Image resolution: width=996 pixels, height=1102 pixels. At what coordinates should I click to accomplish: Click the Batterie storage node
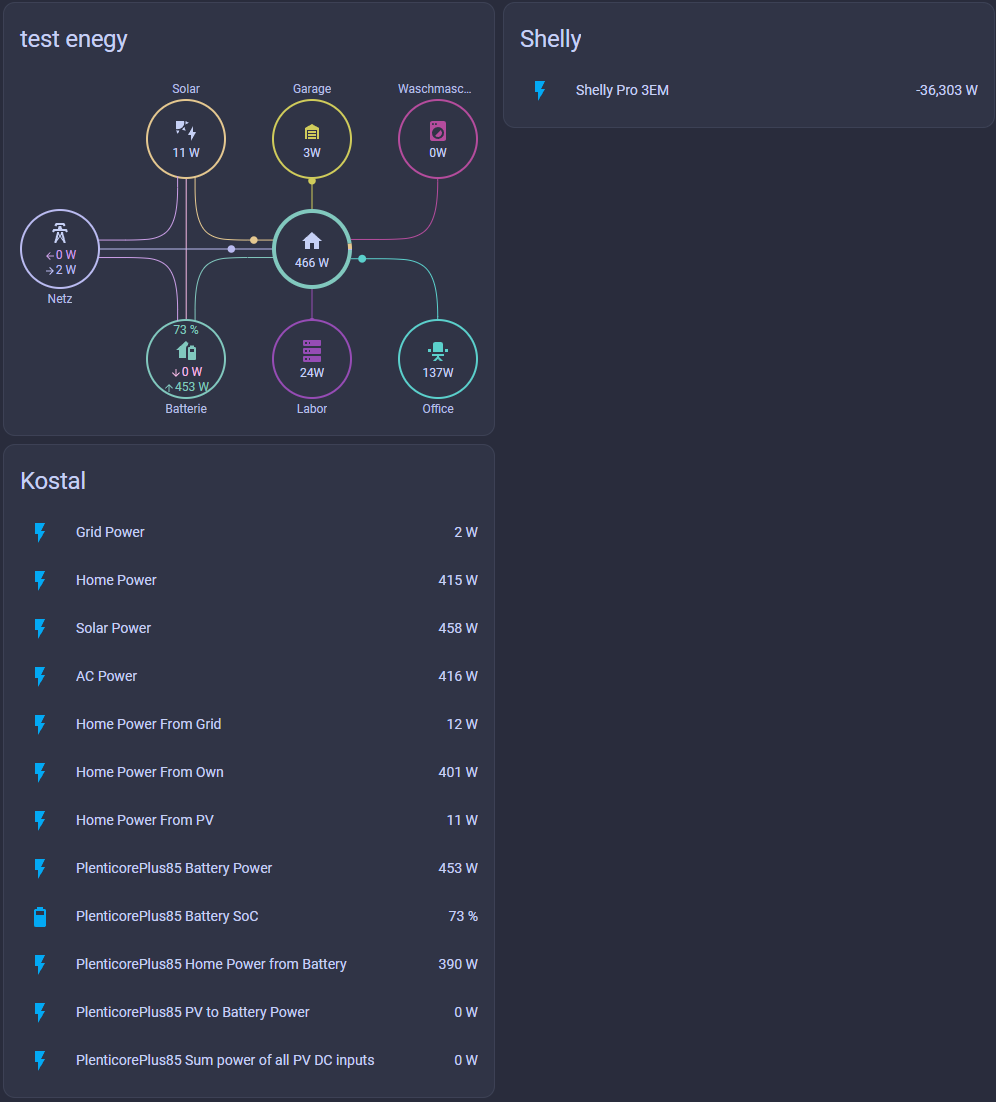pos(186,359)
